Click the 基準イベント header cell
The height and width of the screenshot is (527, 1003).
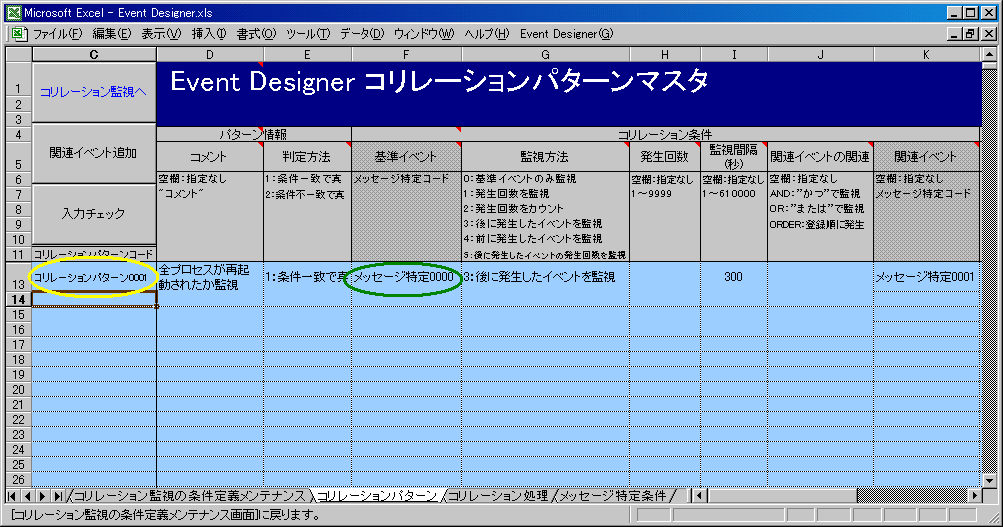406,157
